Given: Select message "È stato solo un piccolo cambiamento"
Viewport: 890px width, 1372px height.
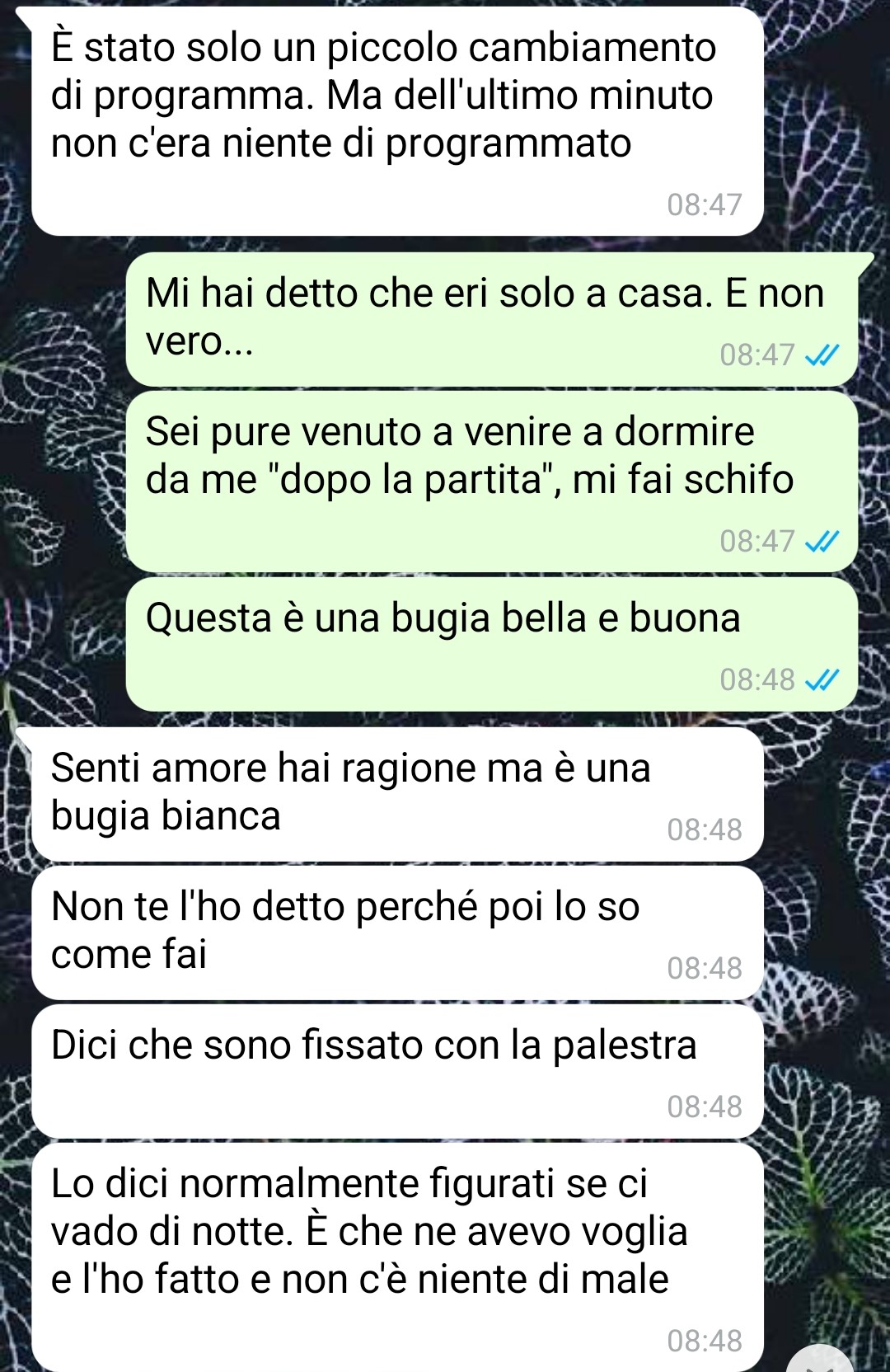Looking at the screenshot, I should [397, 121].
